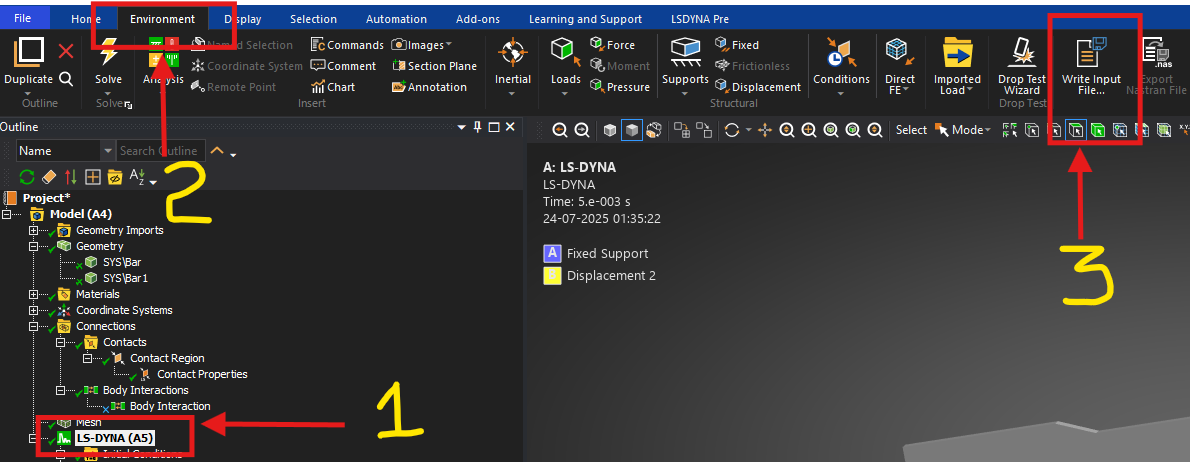Open the A-Z sort dropdown in Outline

coord(153,182)
